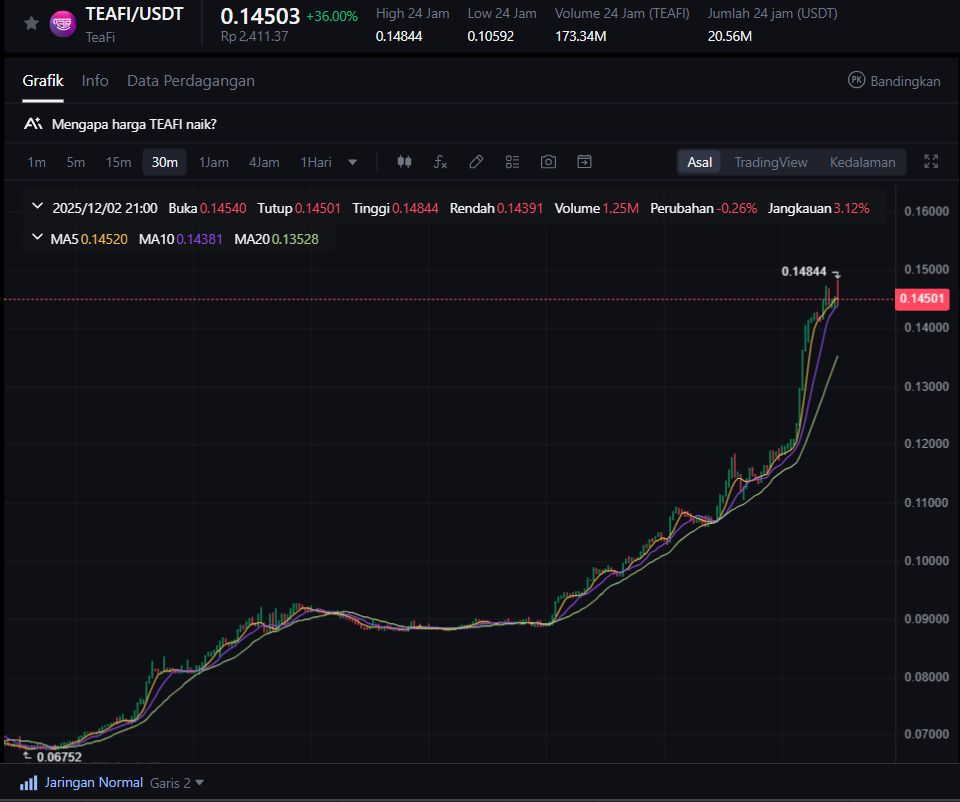Collapse the MA indicators row chevron
This screenshot has width=960, height=802.
coord(38,238)
